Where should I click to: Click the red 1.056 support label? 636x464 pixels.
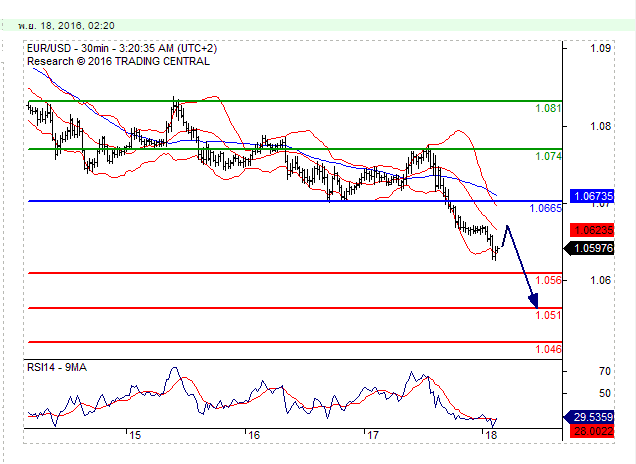click(x=548, y=280)
